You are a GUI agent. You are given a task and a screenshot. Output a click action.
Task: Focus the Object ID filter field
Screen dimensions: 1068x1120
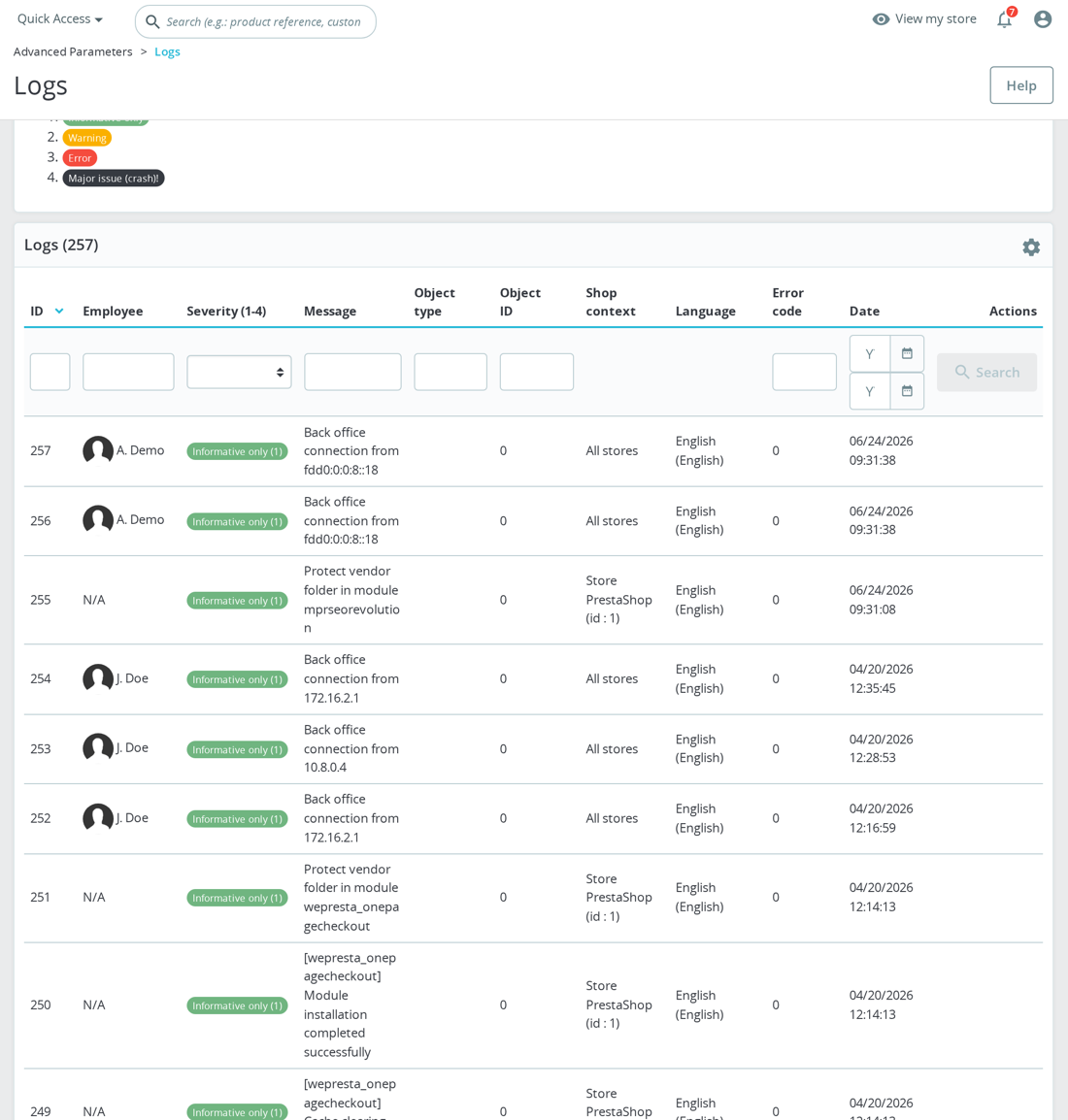tap(537, 372)
